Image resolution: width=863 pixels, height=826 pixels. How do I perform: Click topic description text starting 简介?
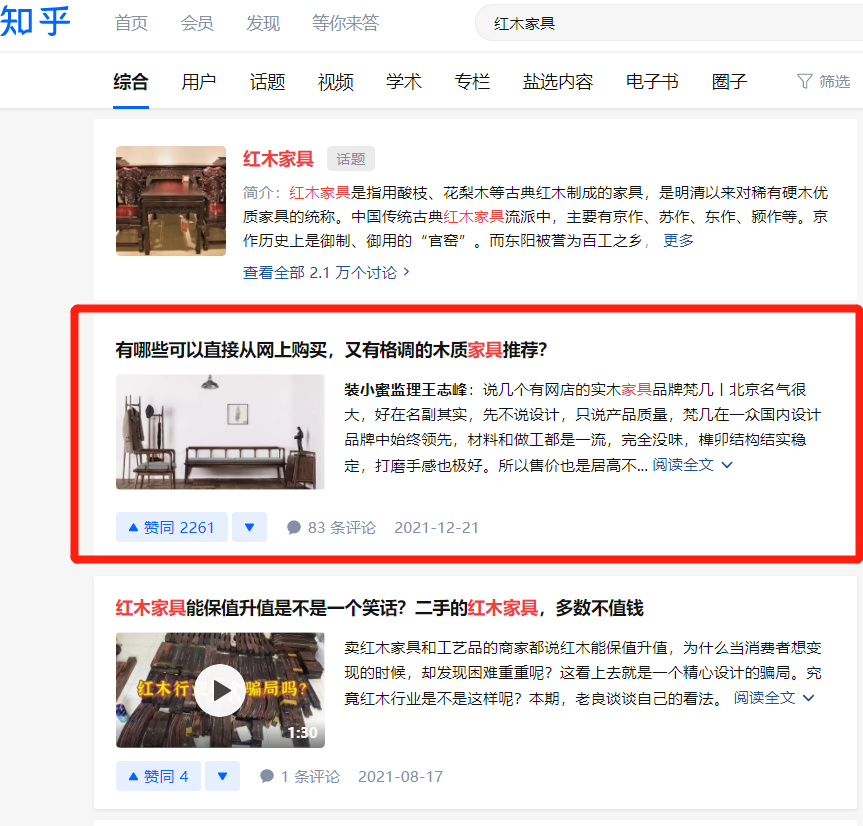pyautogui.click(x=535, y=216)
